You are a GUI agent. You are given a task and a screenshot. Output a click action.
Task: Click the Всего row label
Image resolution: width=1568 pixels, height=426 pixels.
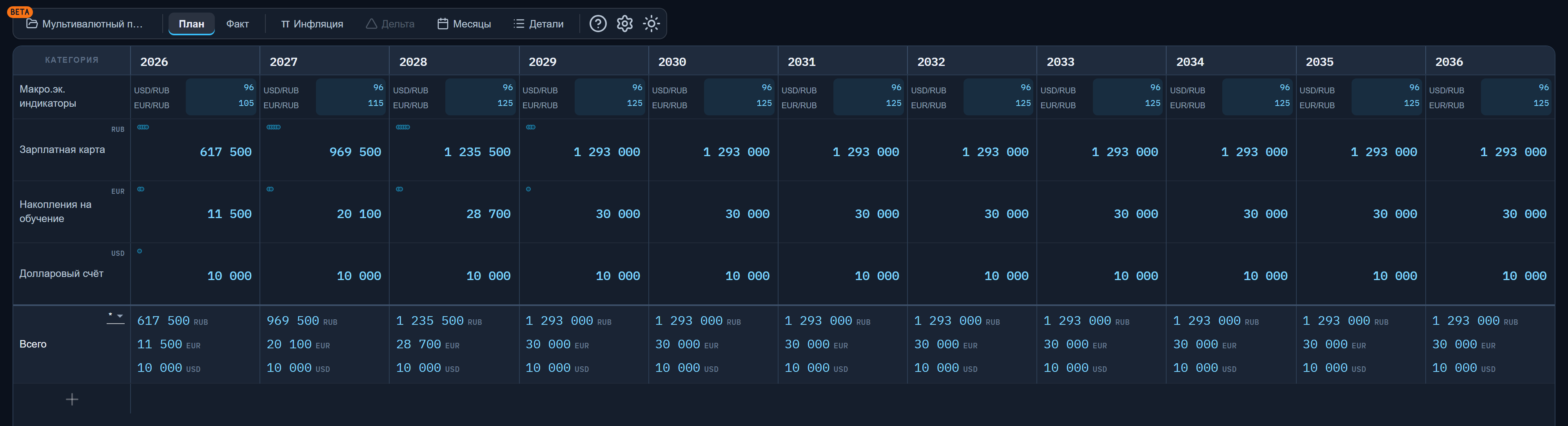coord(33,344)
